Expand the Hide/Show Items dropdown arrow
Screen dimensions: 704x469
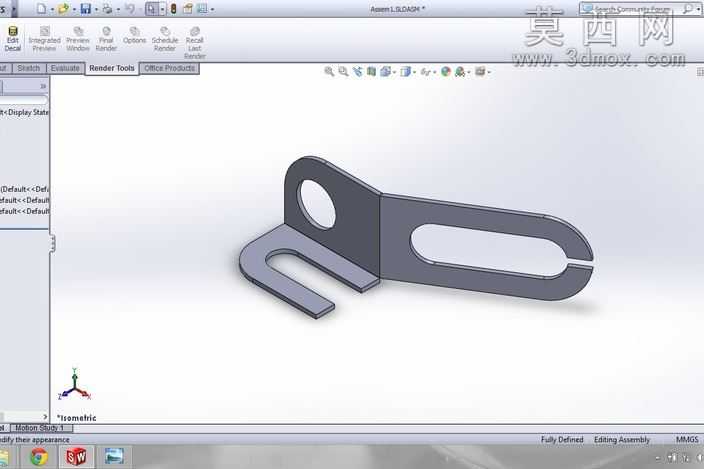(434, 72)
